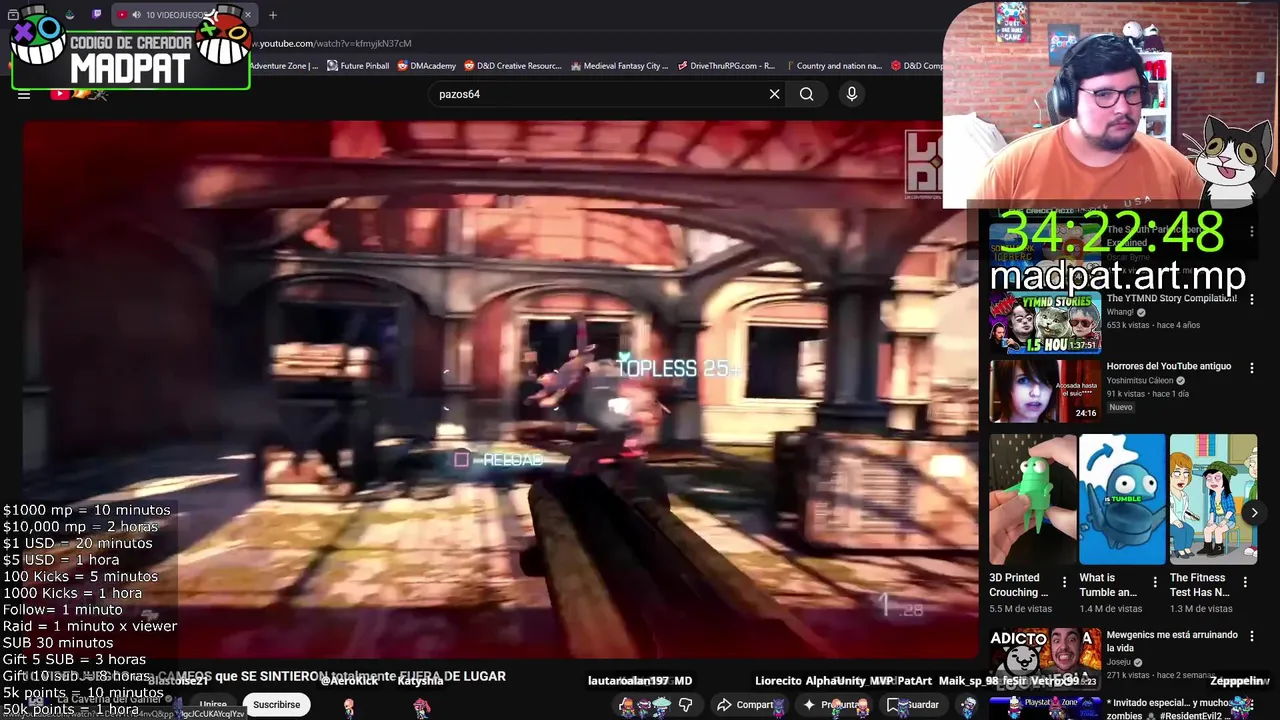Visit the Whang! channel name

[1120, 312]
